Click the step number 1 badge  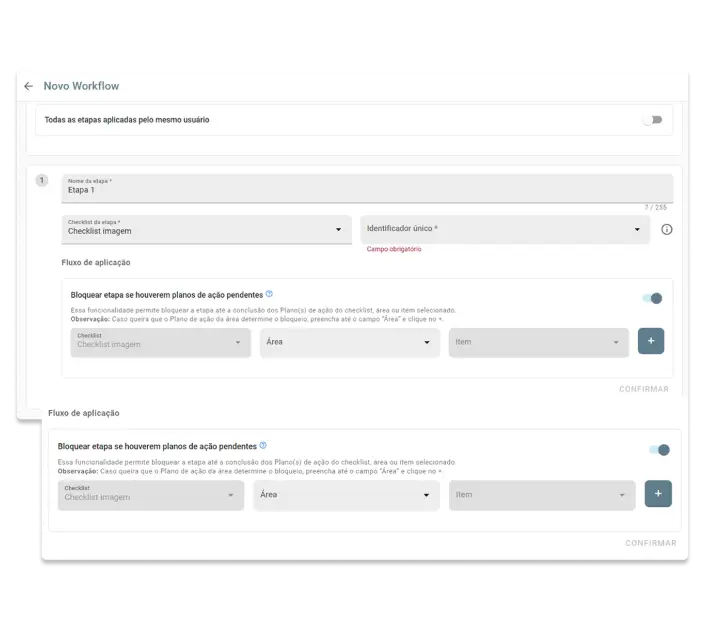coord(41,180)
